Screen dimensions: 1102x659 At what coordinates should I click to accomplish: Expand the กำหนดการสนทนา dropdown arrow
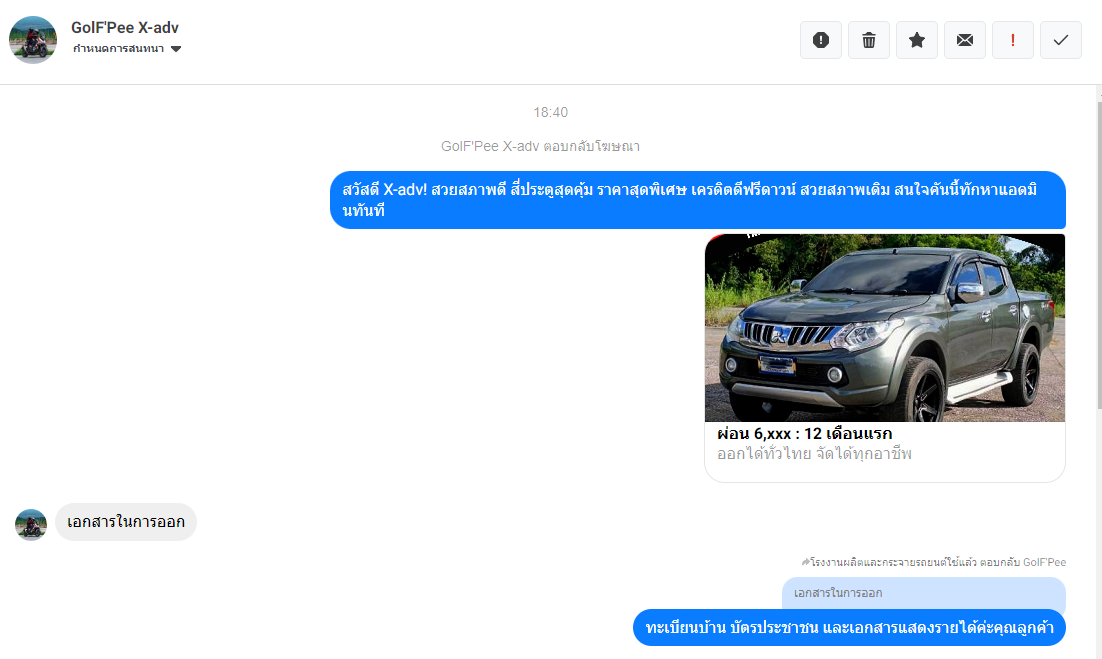pos(176,49)
